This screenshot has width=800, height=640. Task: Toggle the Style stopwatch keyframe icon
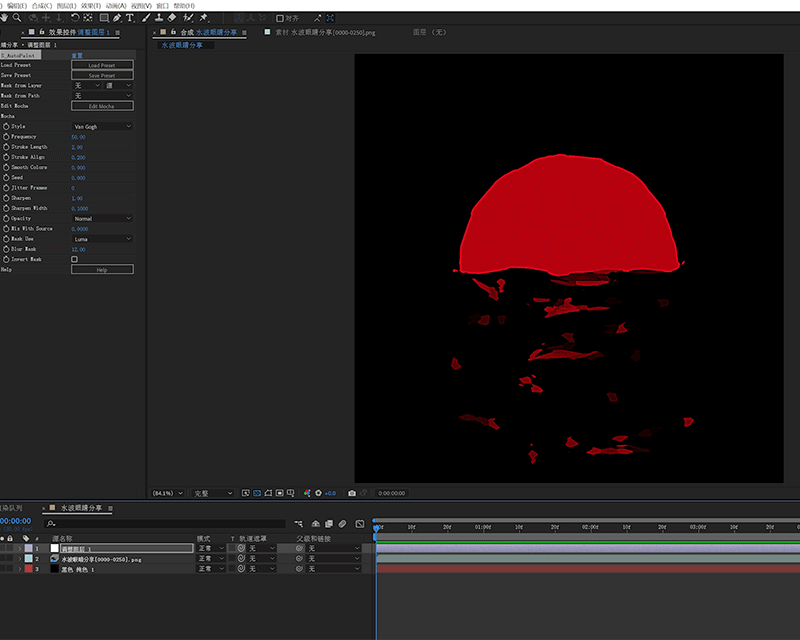pos(6,127)
